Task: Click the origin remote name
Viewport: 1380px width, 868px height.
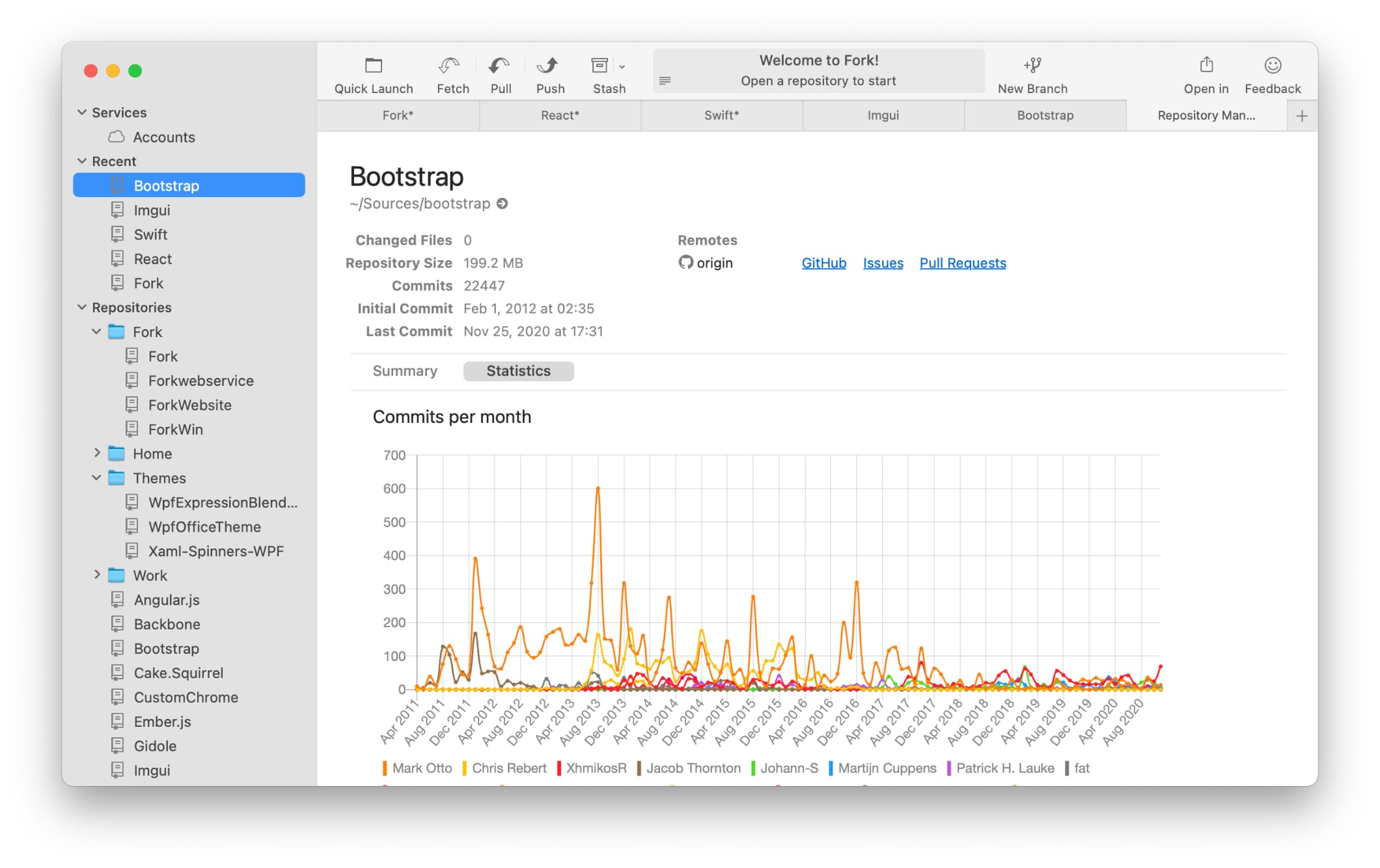Action: [x=715, y=263]
